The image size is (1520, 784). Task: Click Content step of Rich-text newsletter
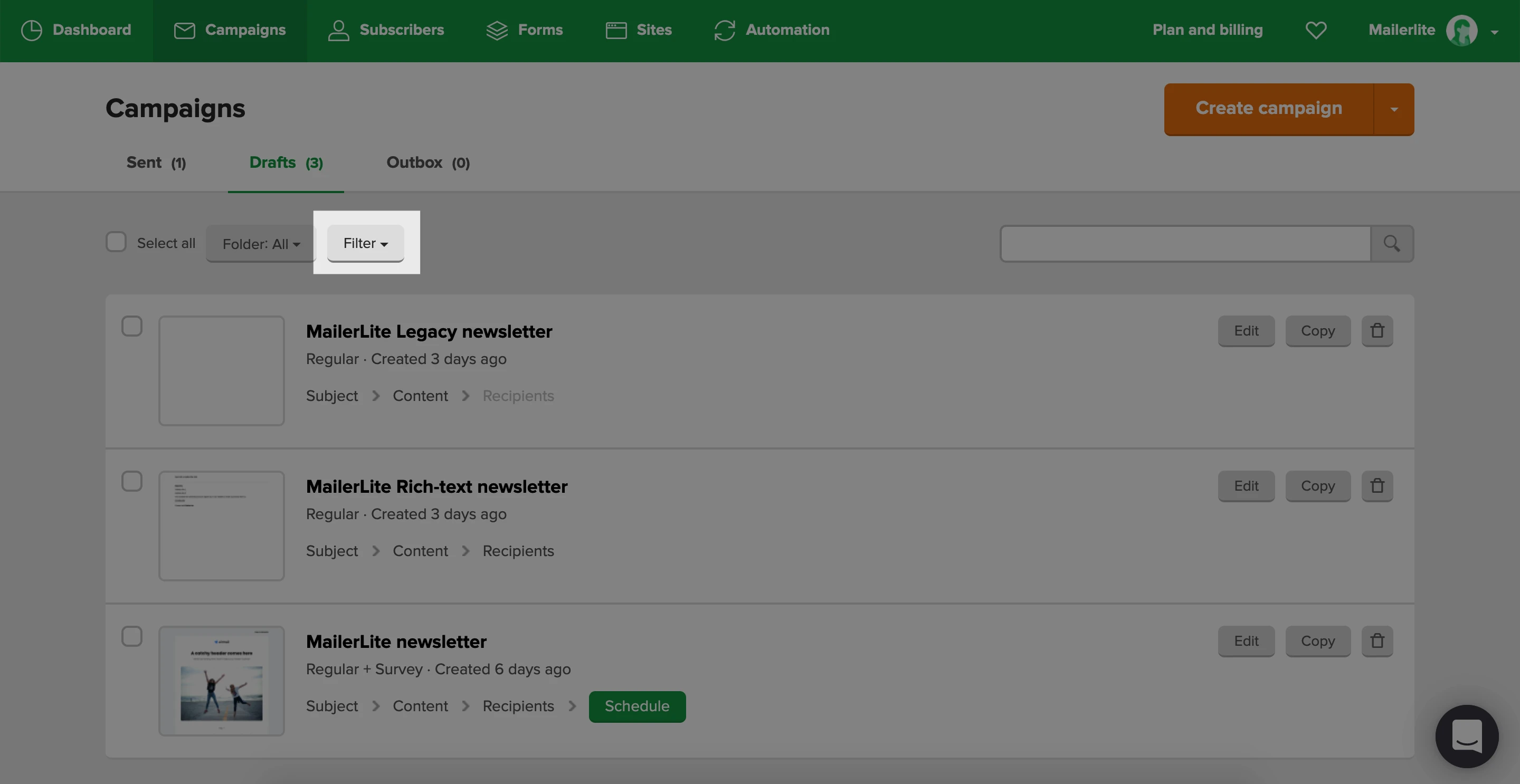(x=420, y=551)
